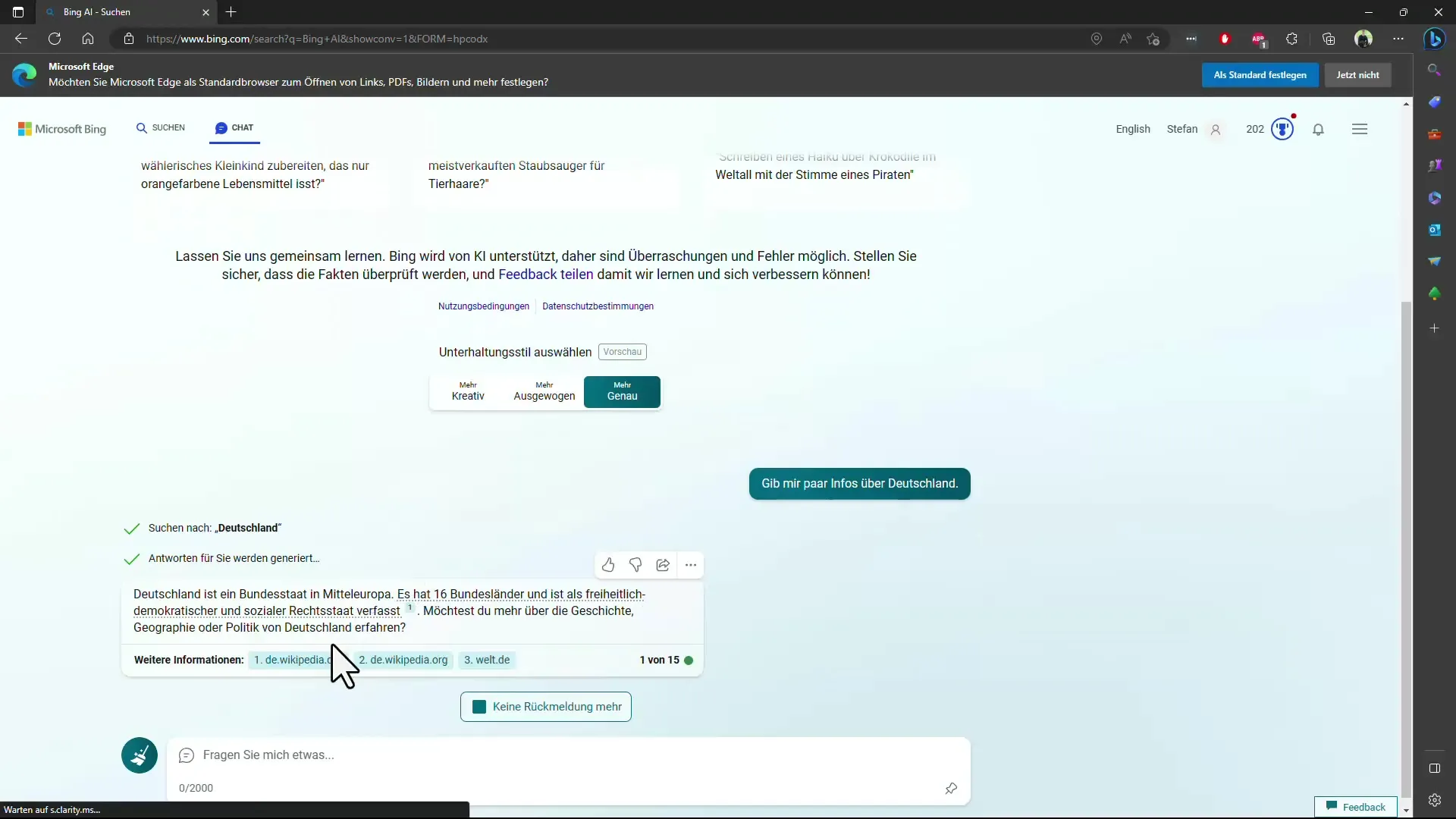The height and width of the screenshot is (819, 1456).
Task: Open the Feedback button at bottom right
Action: click(1356, 807)
